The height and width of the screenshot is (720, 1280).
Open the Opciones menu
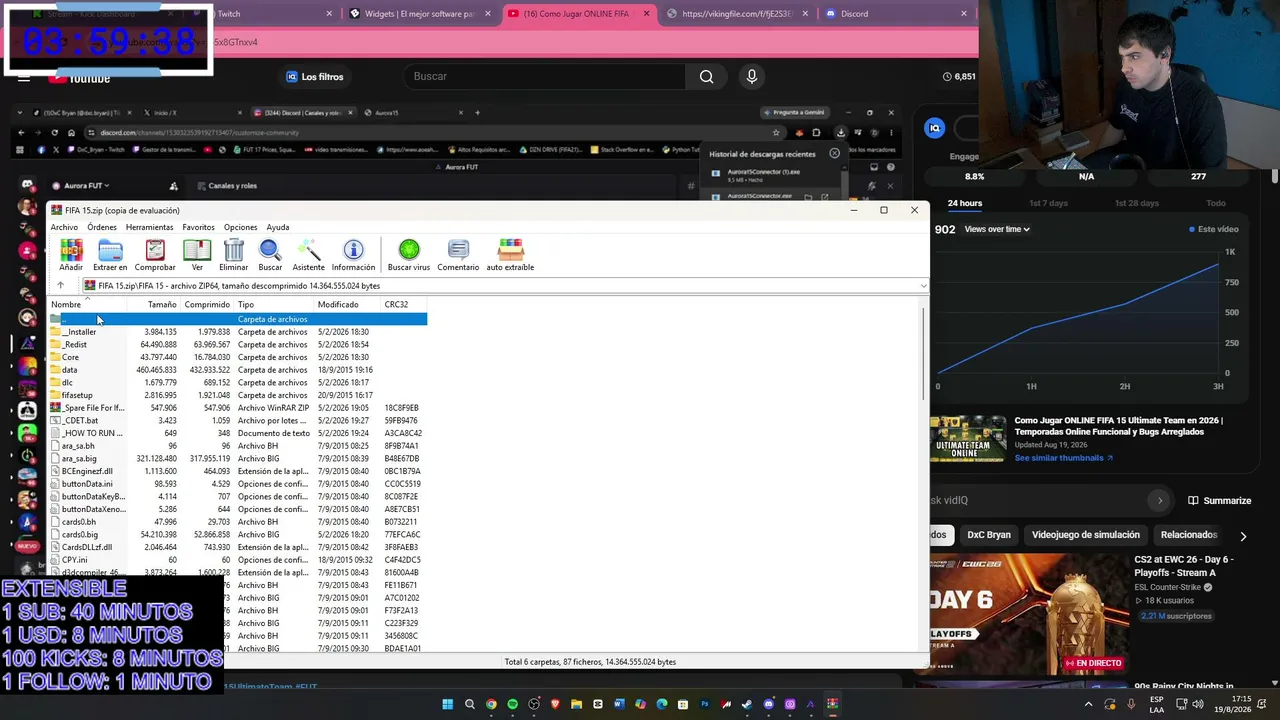pyautogui.click(x=240, y=227)
